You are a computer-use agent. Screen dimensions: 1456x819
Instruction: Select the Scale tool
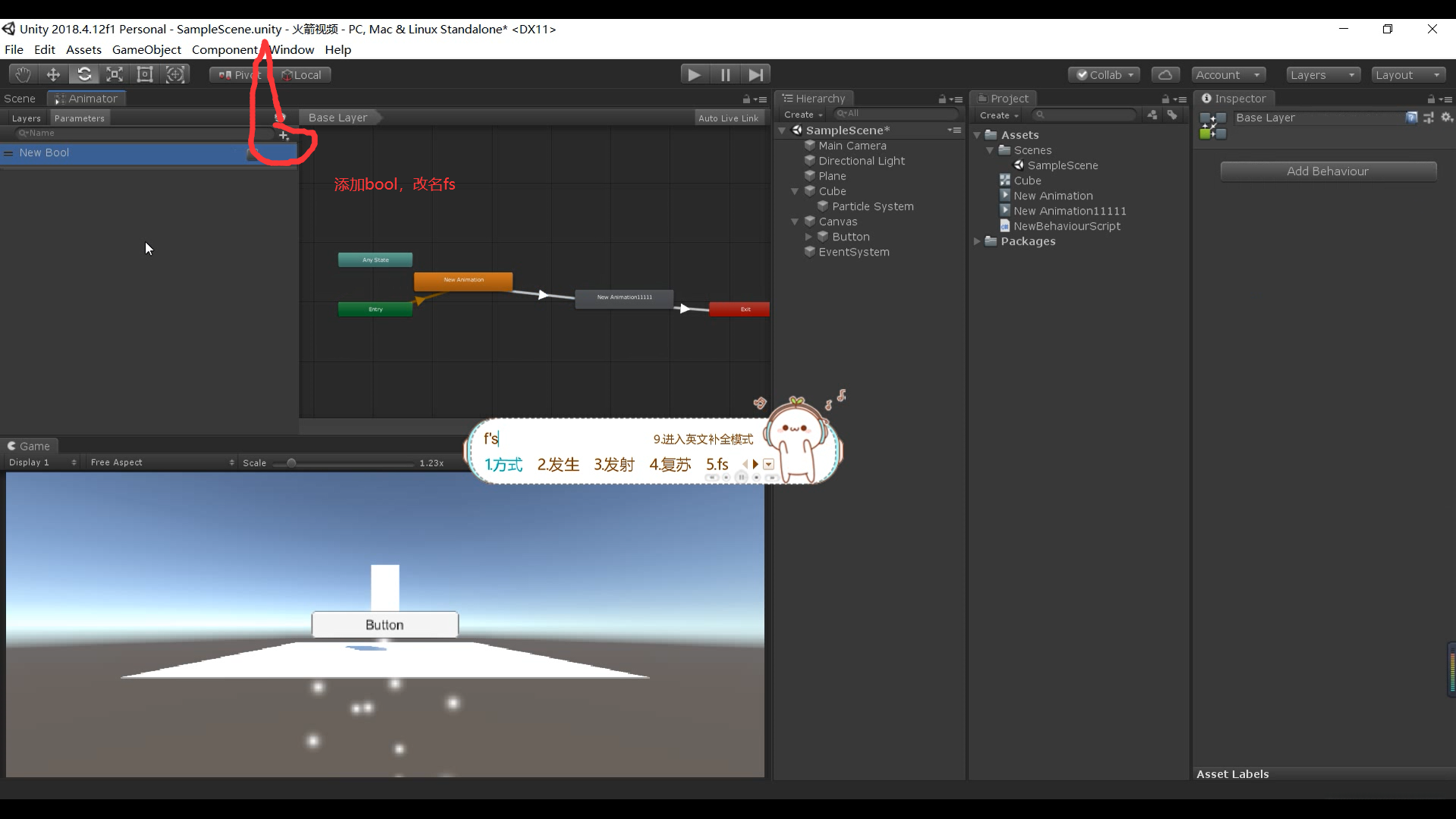coord(115,74)
